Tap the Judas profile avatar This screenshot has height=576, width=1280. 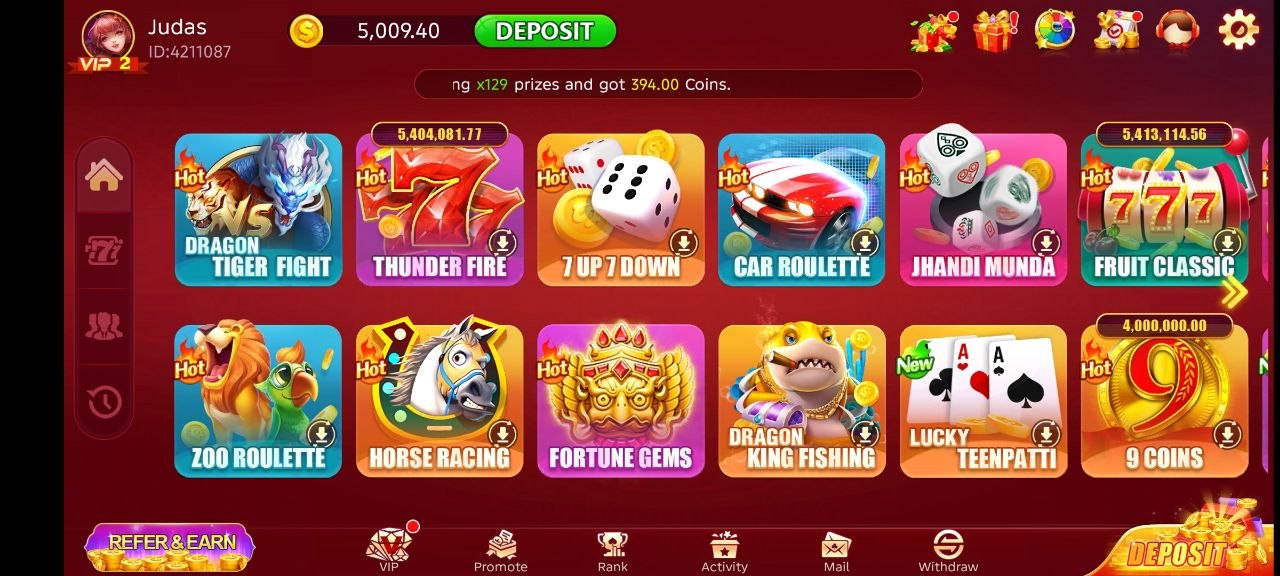pyautogui.click(x=107, y=38)
